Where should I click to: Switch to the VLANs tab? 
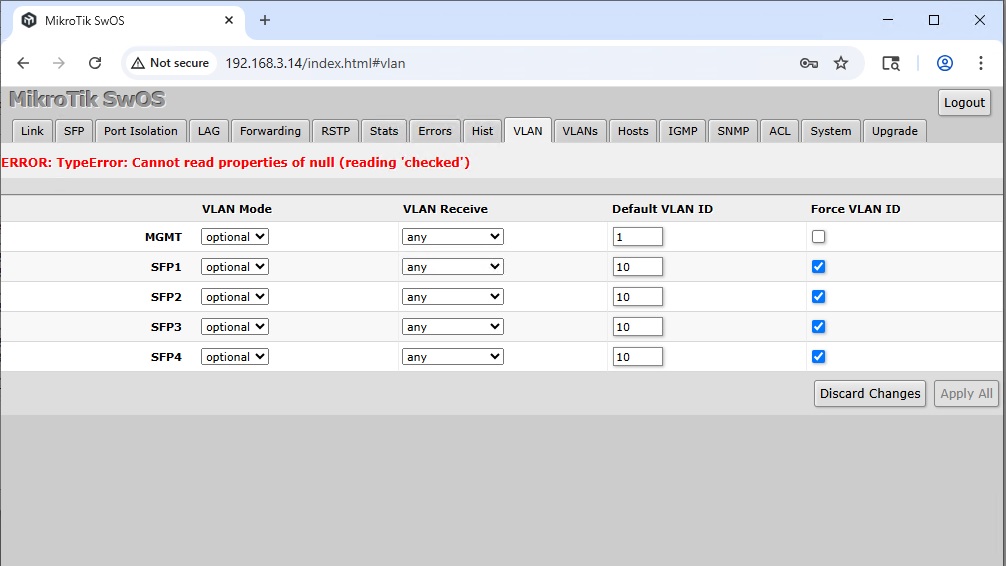580,131
